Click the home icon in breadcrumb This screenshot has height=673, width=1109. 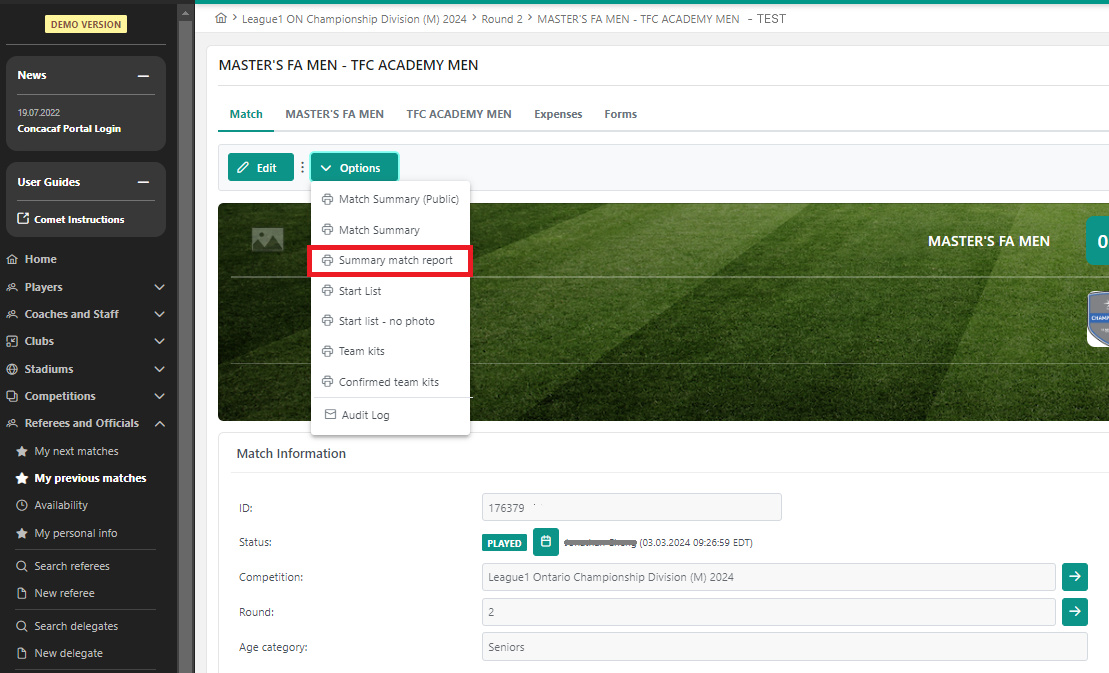[221, 19]
